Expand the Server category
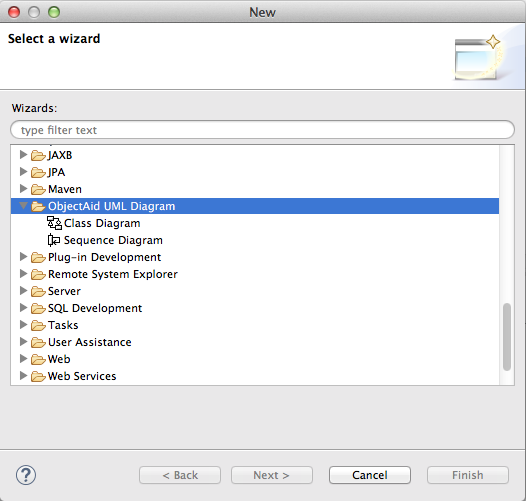The width and height of the screenshot is (526, 501). (23, 291)
